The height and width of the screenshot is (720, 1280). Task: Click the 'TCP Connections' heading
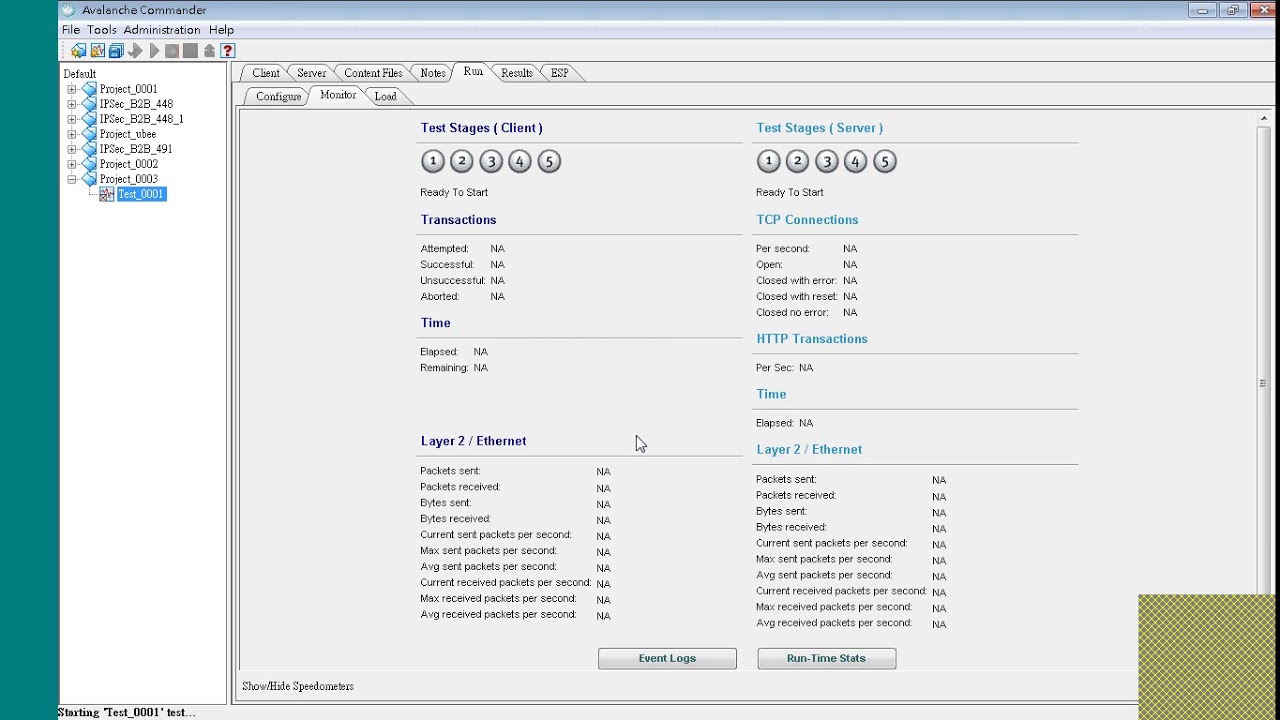(807, 220)
